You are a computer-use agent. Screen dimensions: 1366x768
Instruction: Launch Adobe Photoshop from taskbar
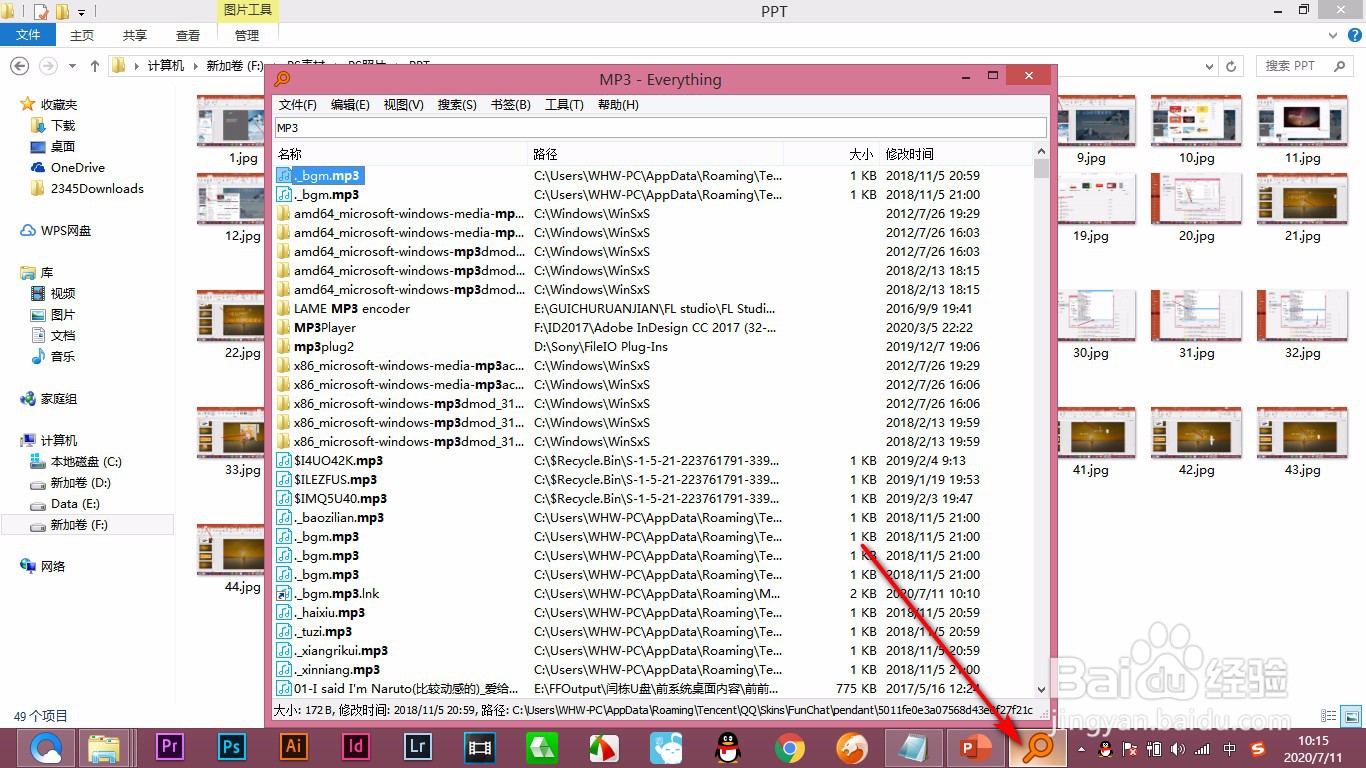232,747
